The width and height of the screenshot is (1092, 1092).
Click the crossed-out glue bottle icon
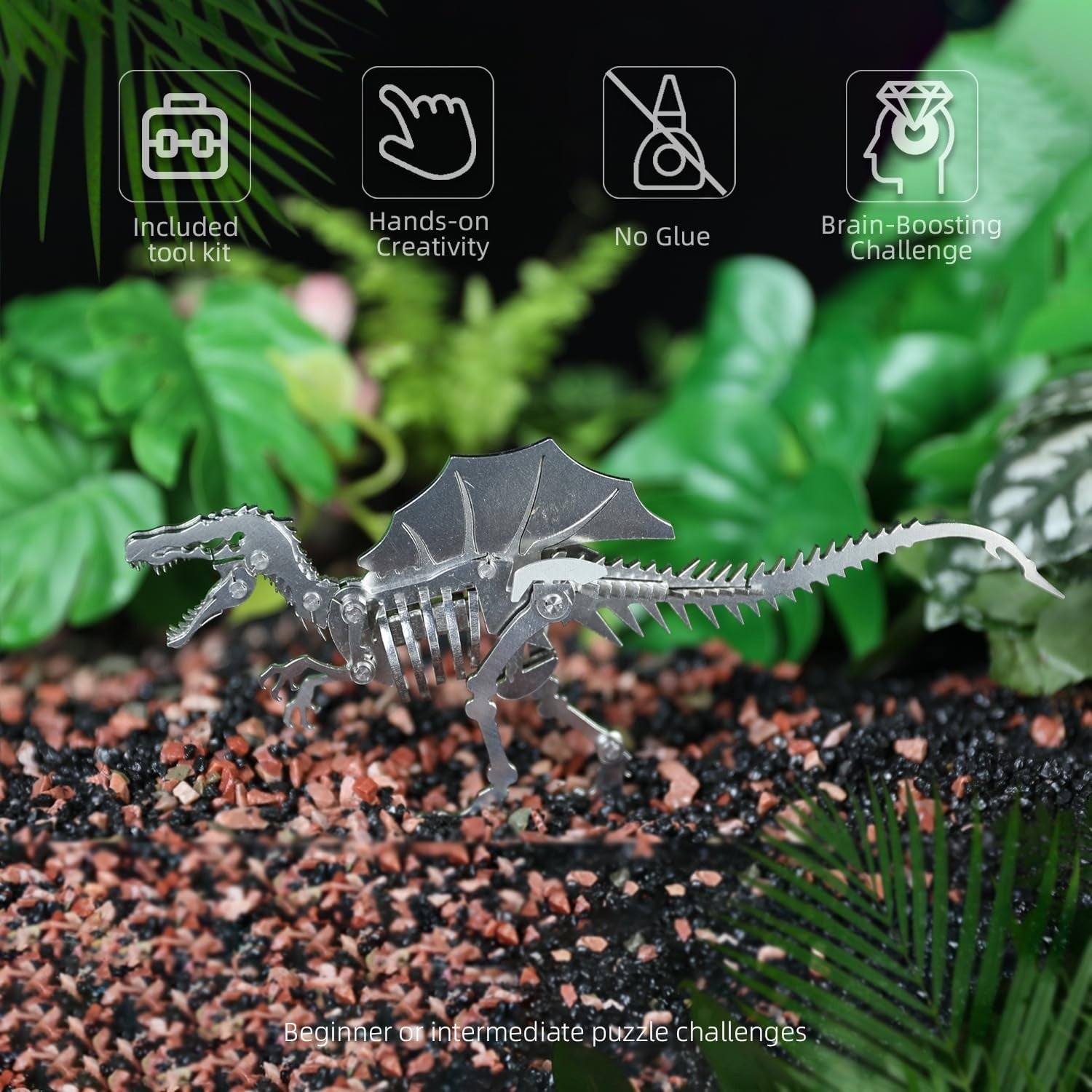click(x=669, y=132)
